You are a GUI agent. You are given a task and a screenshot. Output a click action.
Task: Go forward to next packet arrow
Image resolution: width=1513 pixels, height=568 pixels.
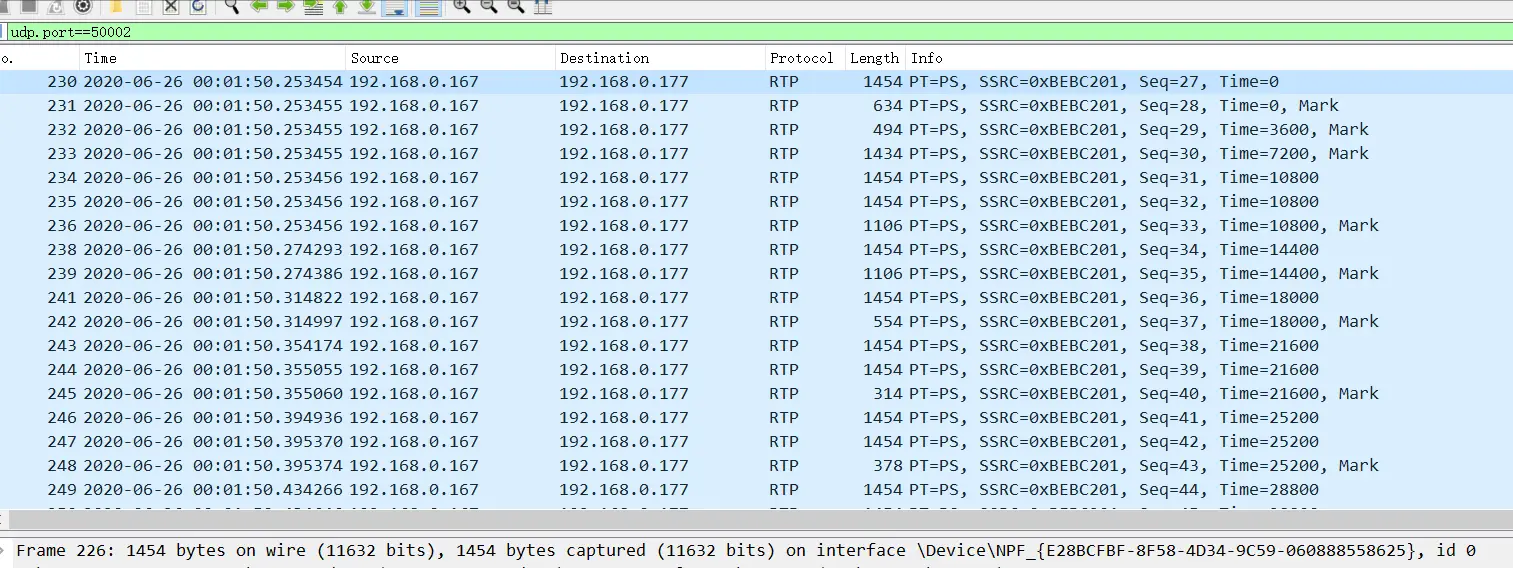(285, 6)
